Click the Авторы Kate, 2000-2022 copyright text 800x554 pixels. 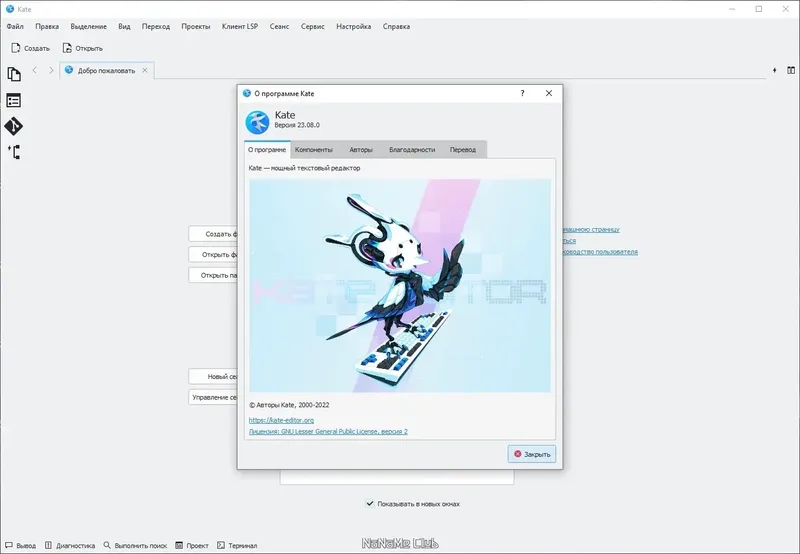(289, 405)
